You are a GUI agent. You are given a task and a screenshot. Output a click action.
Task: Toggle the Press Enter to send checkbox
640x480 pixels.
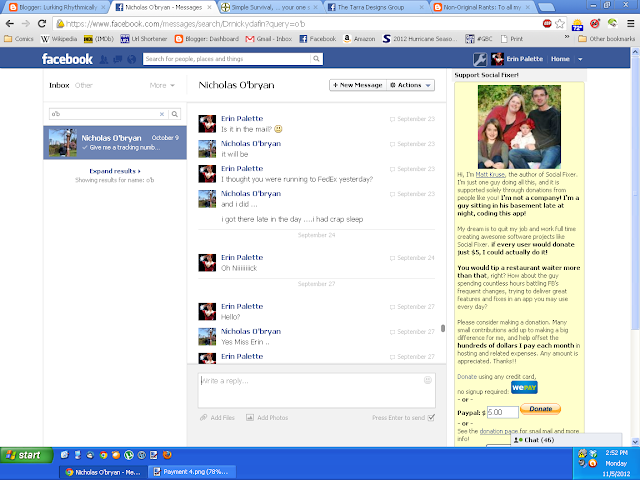[431, 418]
